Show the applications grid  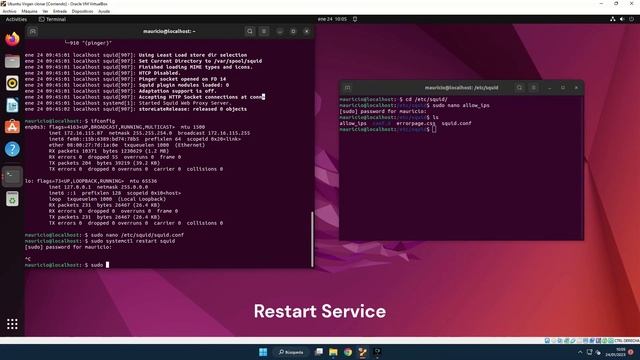coord(12,324)
